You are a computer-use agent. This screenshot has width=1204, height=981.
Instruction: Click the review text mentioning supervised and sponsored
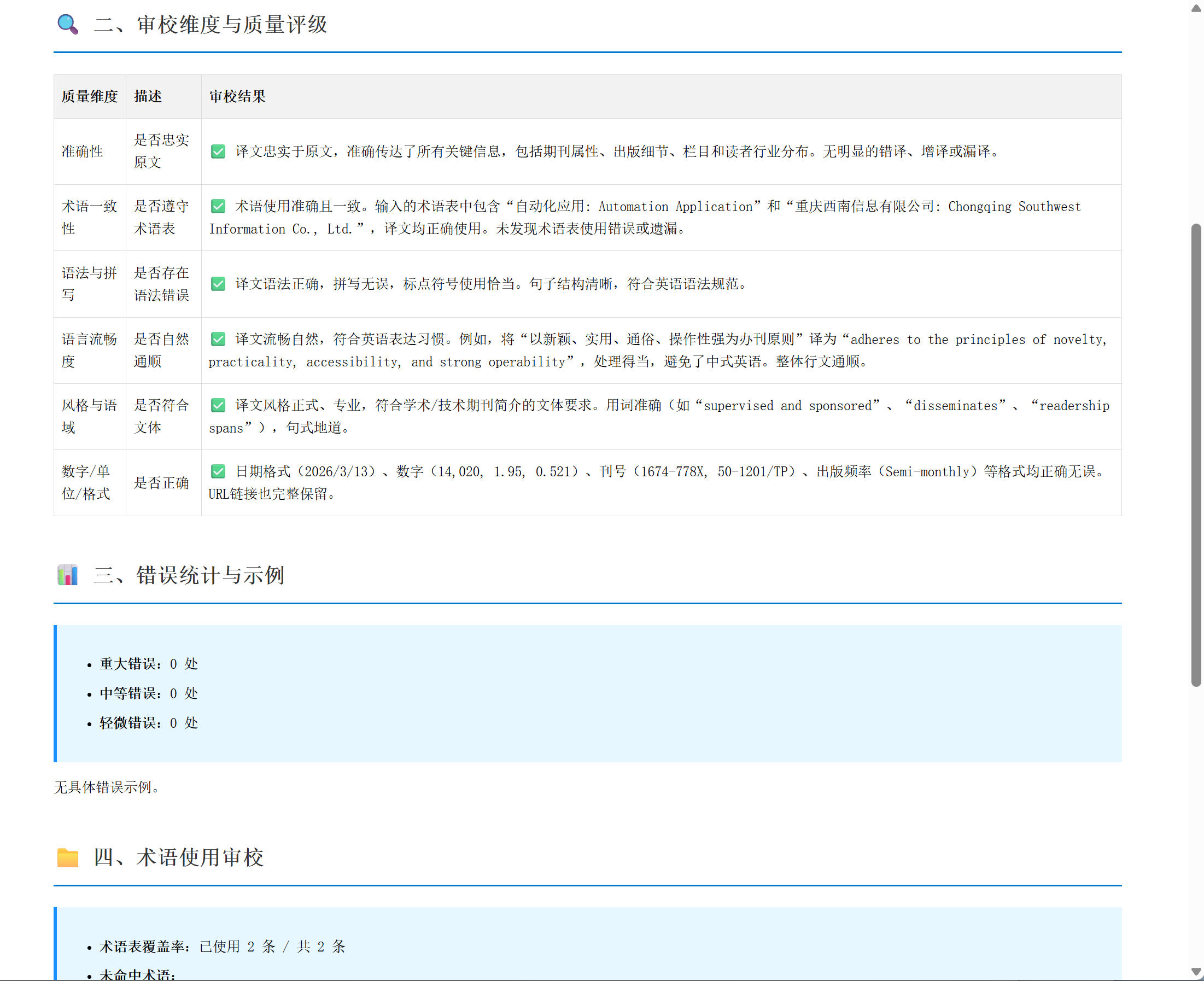659,417
